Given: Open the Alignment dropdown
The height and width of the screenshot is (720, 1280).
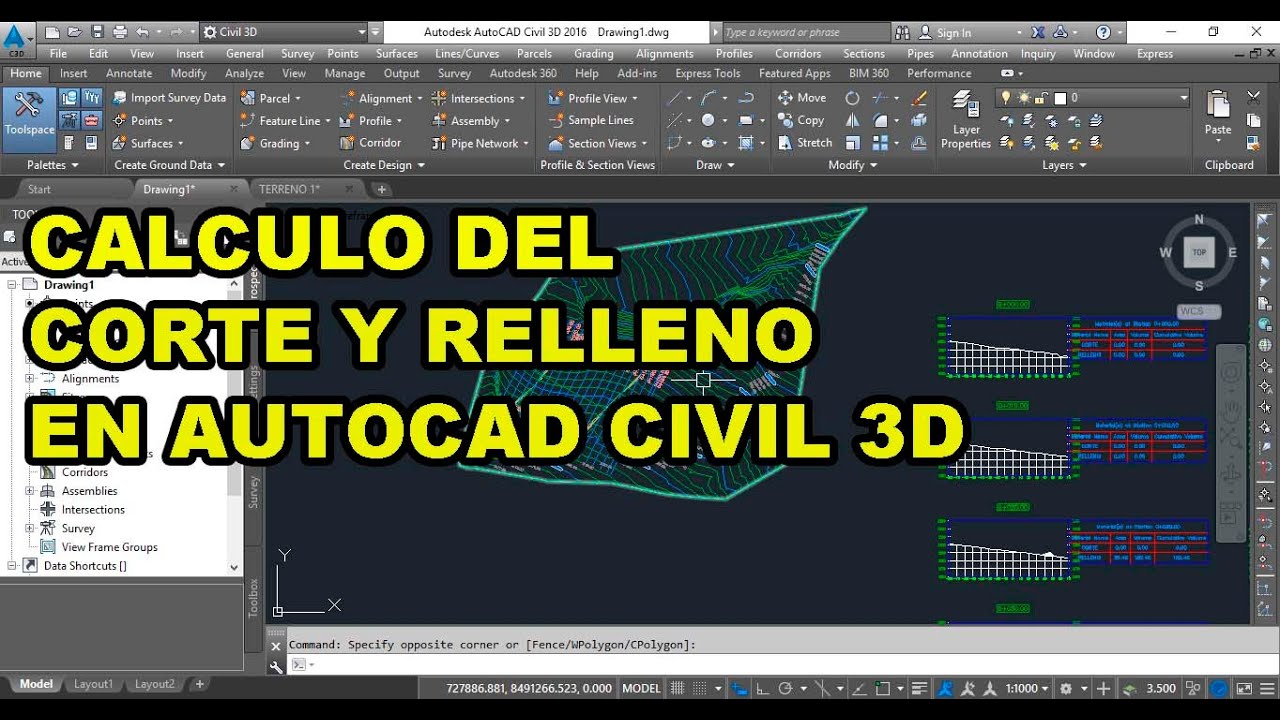Looking at the screenshot, I should [x=381, y=98].
